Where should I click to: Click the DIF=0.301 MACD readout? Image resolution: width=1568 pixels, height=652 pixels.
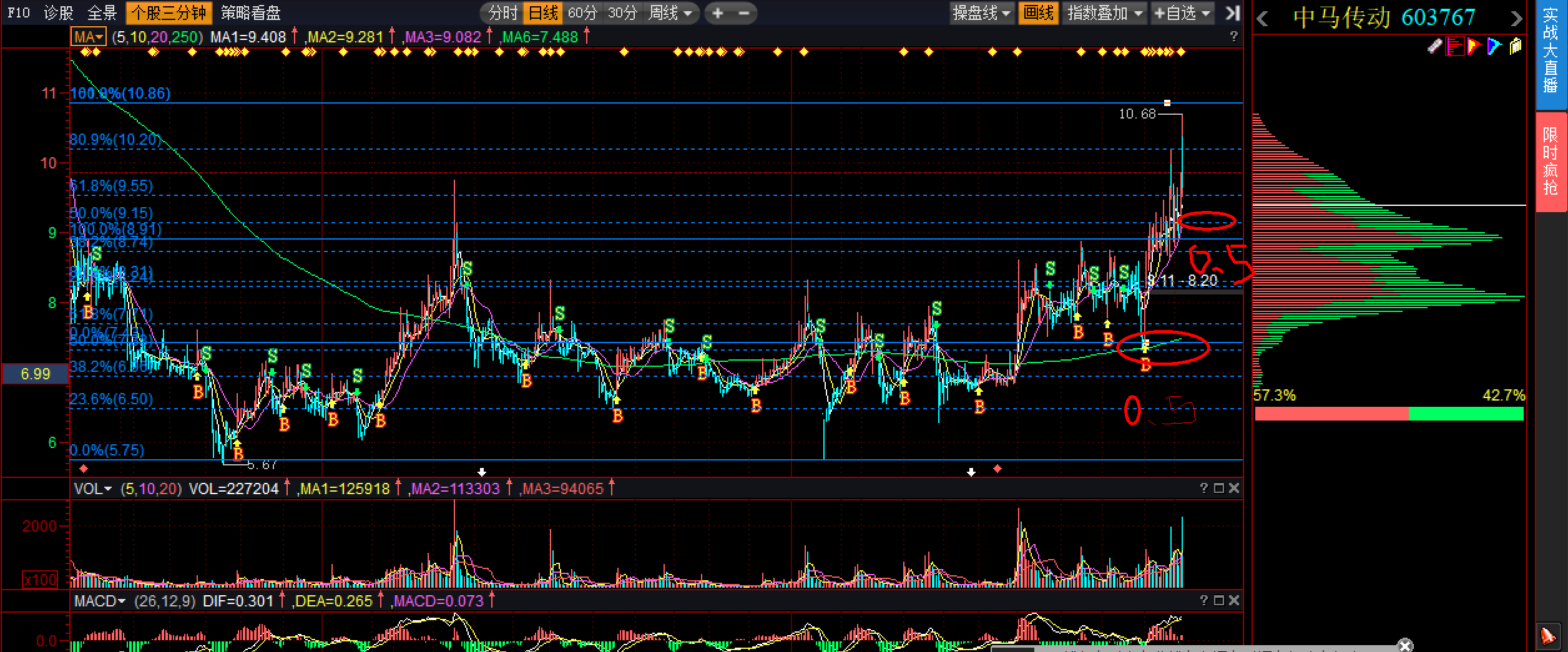[238, 601]
